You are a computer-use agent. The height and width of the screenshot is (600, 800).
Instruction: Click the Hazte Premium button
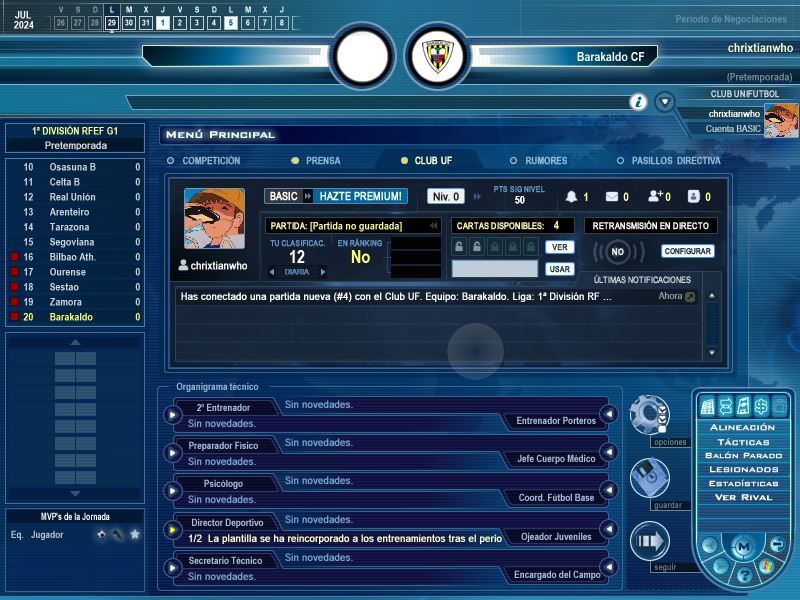tap(361, 196)
